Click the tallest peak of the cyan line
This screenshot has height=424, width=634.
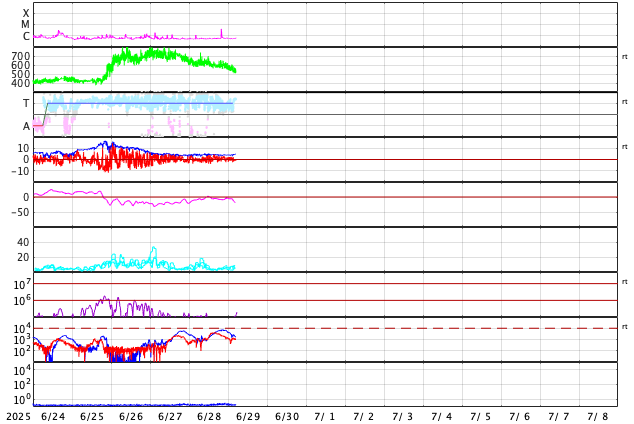pos(154,247)
